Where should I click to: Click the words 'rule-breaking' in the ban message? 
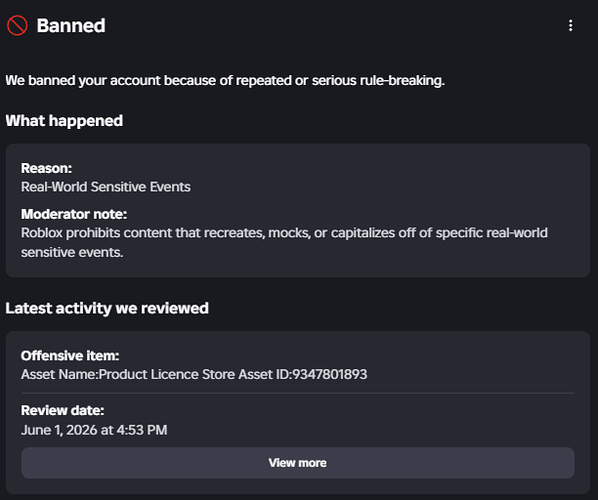[x=402, y=81]
